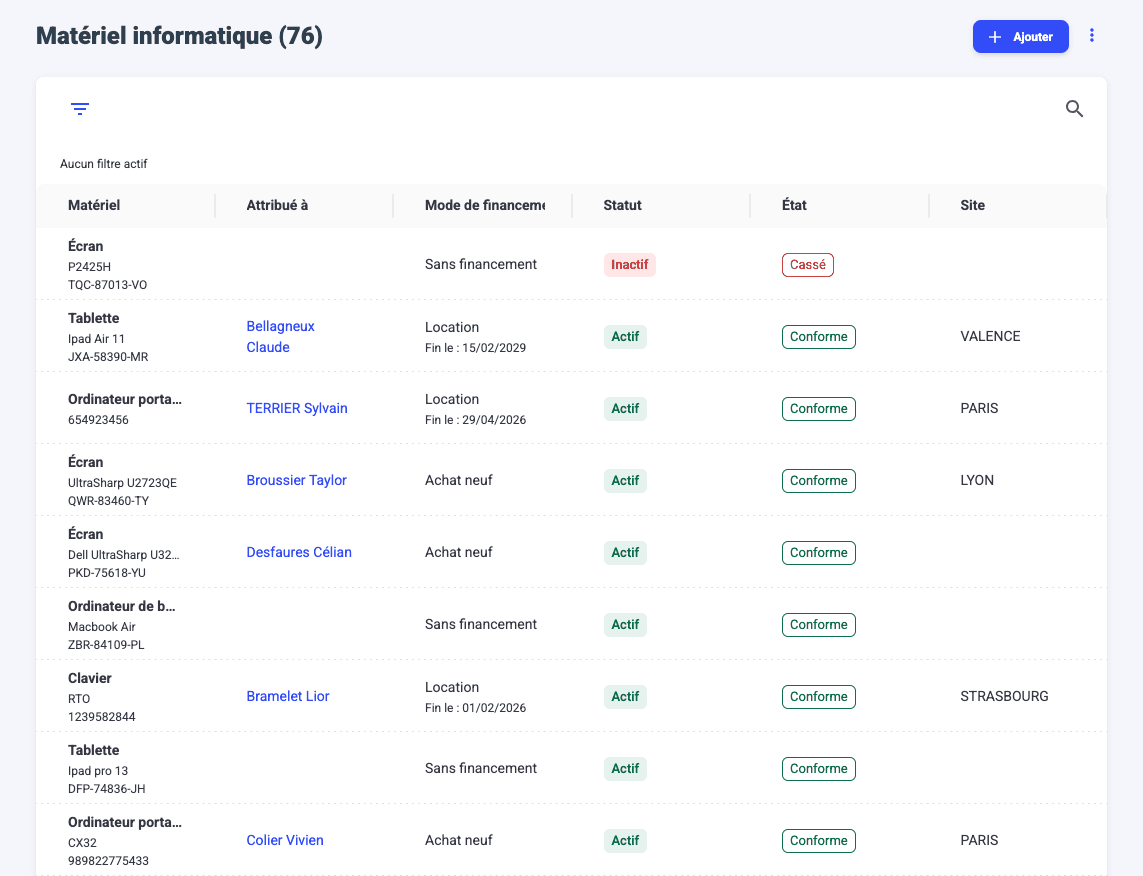Open the filter list icon

point(80,109)
